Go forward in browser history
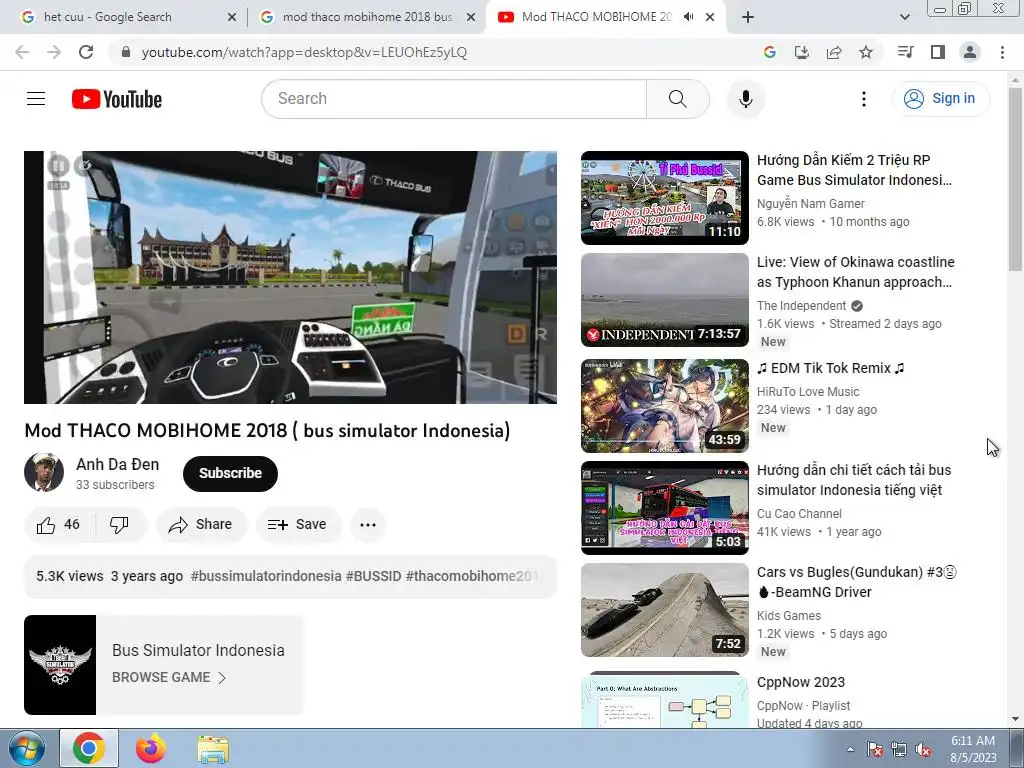 coord(54,52)
